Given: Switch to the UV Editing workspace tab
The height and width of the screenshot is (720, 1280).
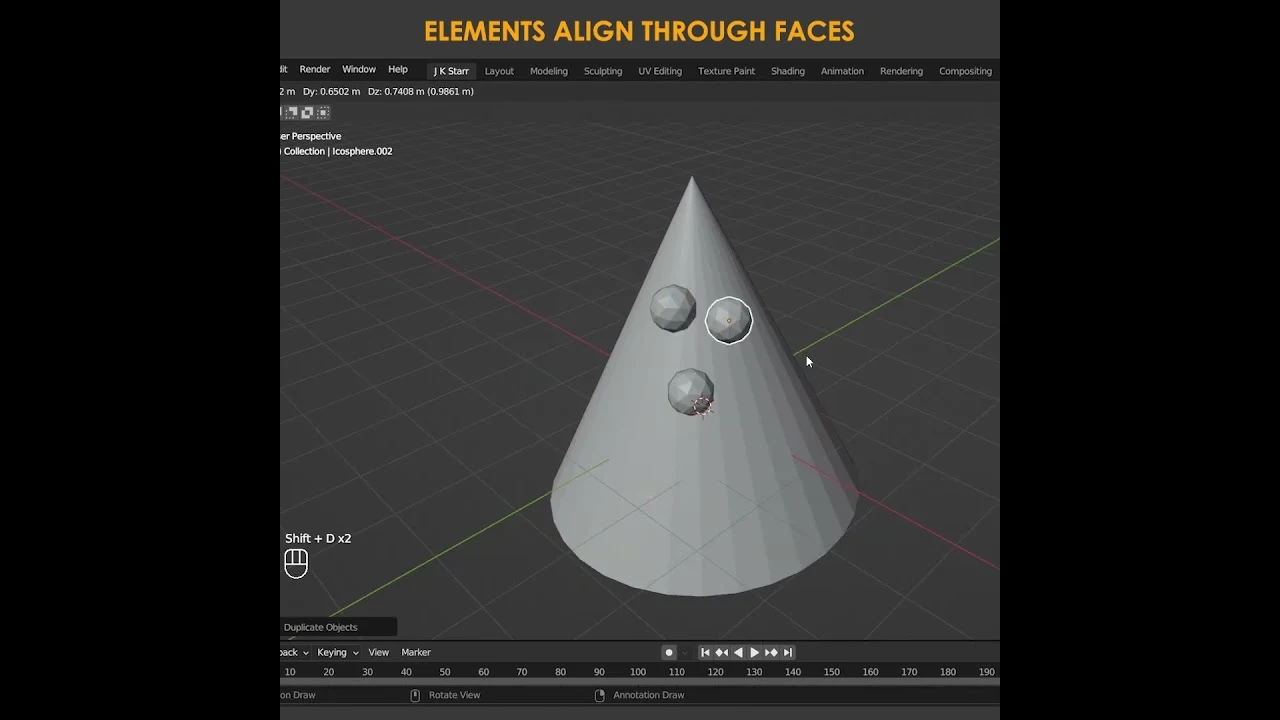Looking at the screenshot, I should tap(660, 71).
